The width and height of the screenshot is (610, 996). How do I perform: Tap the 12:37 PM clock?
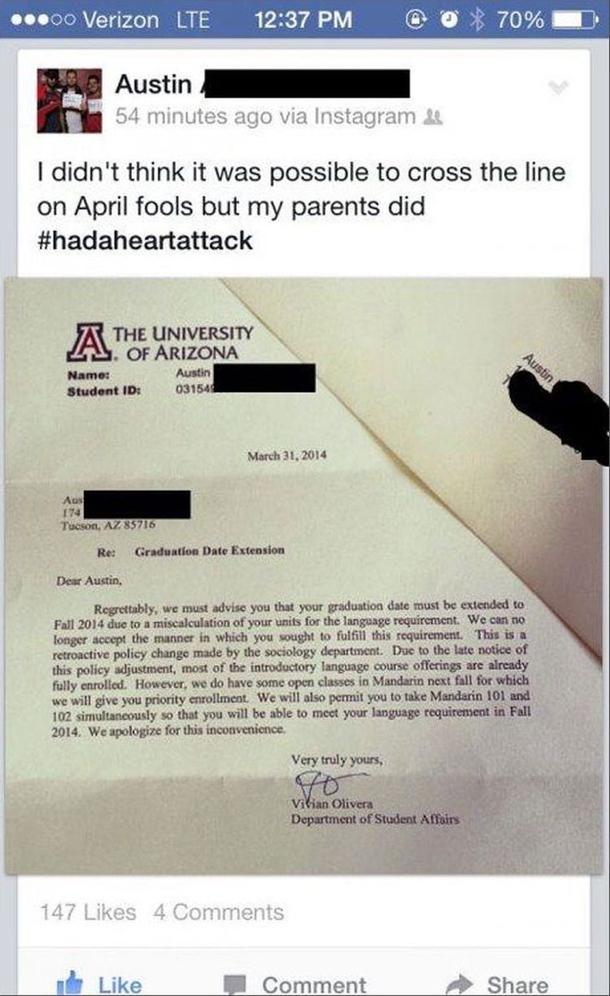click(x=303, y=20)
